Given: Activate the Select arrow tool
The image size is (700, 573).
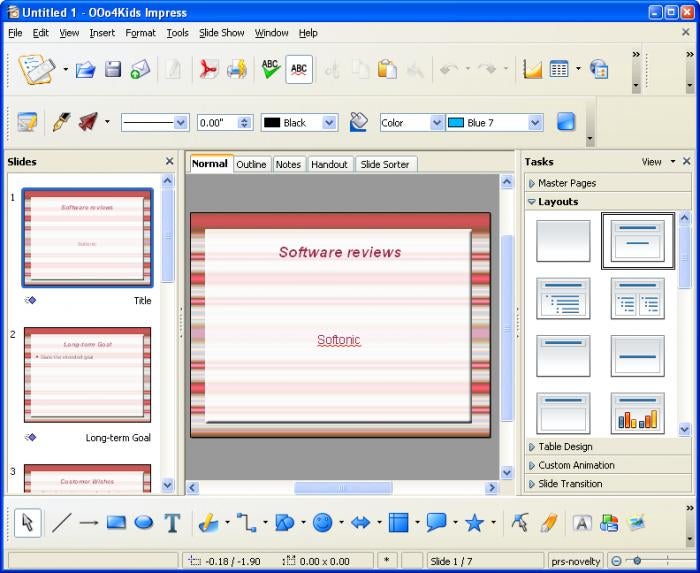Looking at the screenshot, I should coord(28,523).
